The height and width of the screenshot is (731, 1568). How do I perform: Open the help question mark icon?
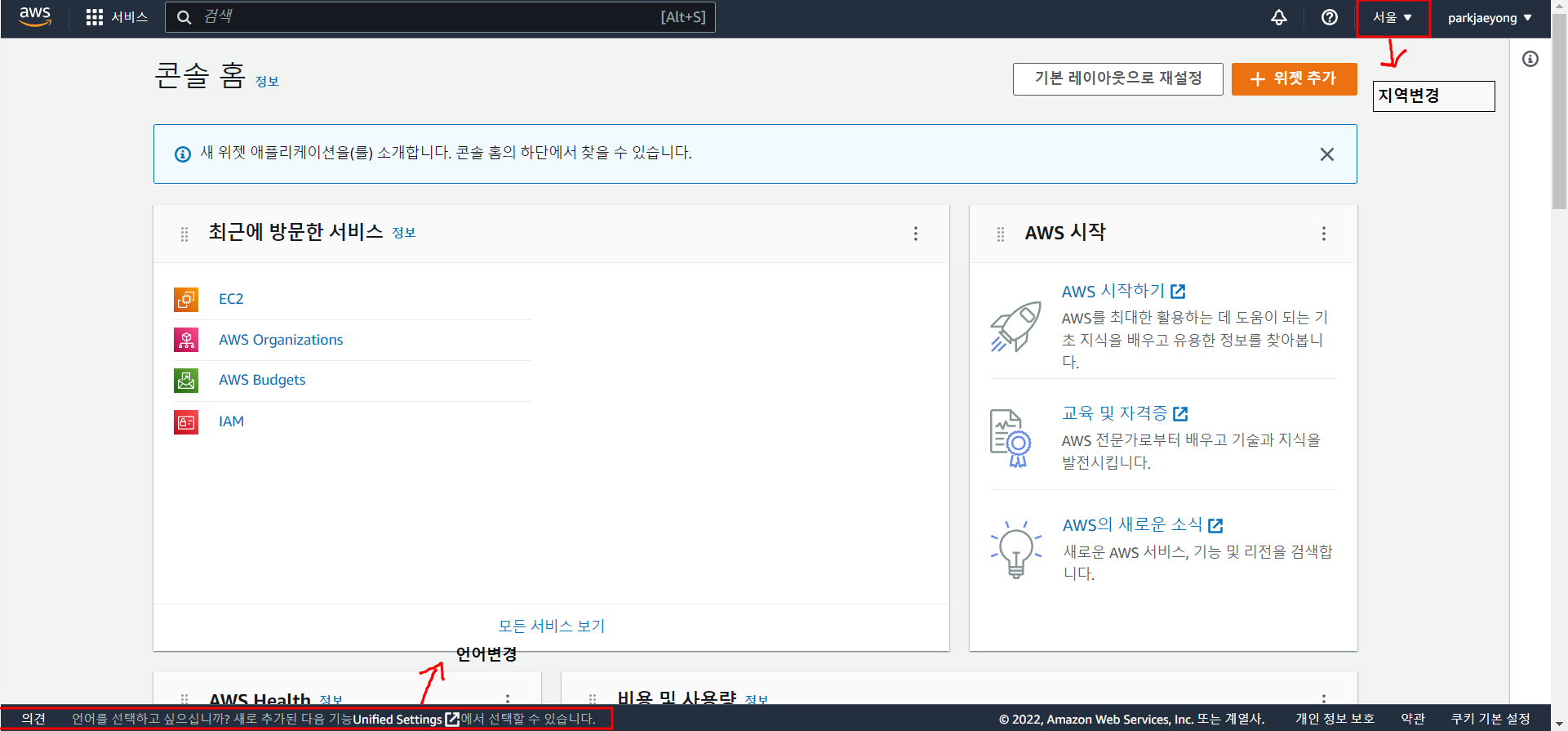pos(1330,17)
